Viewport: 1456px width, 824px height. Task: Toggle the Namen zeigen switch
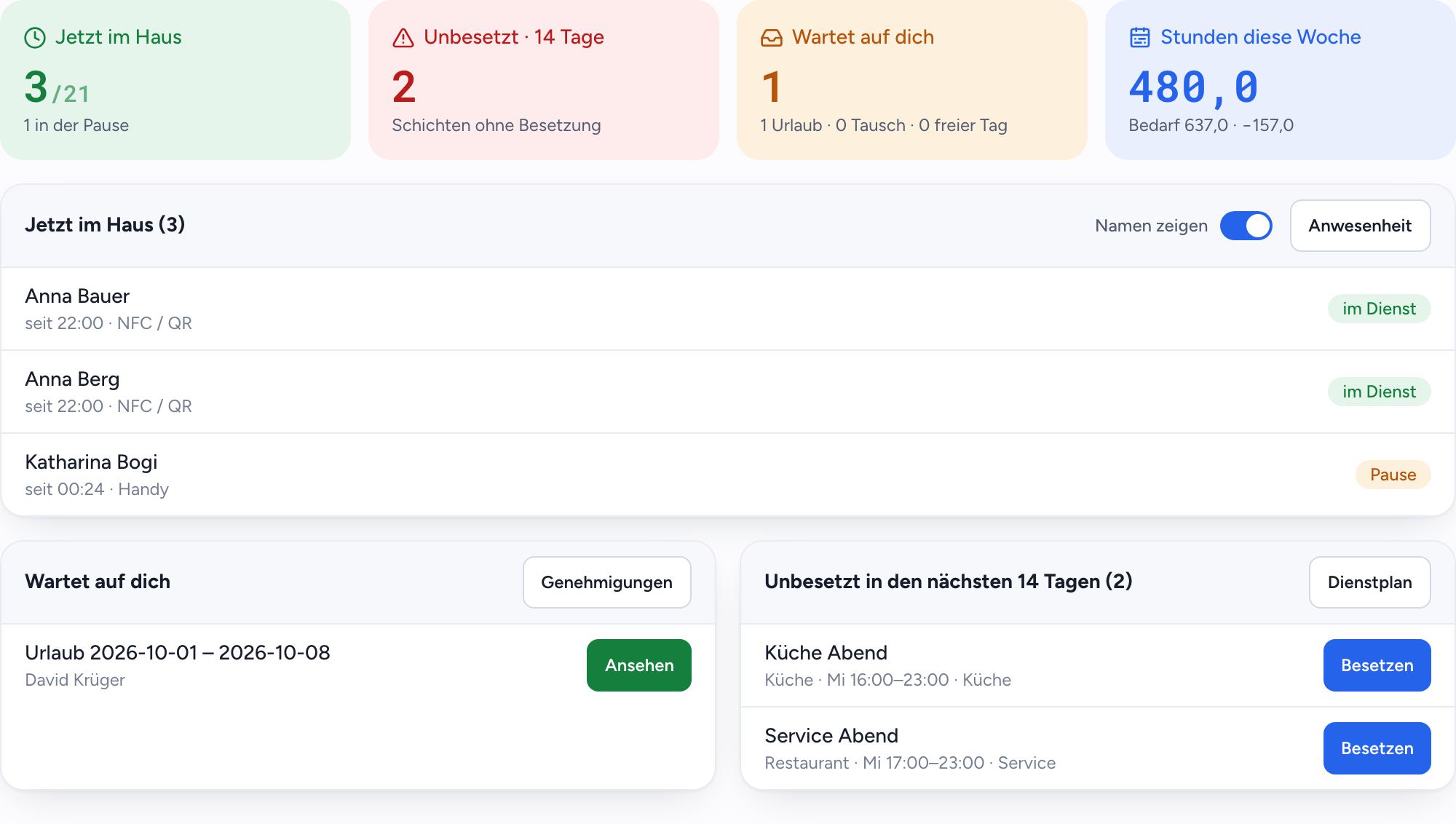click(x=1246, y=226)
